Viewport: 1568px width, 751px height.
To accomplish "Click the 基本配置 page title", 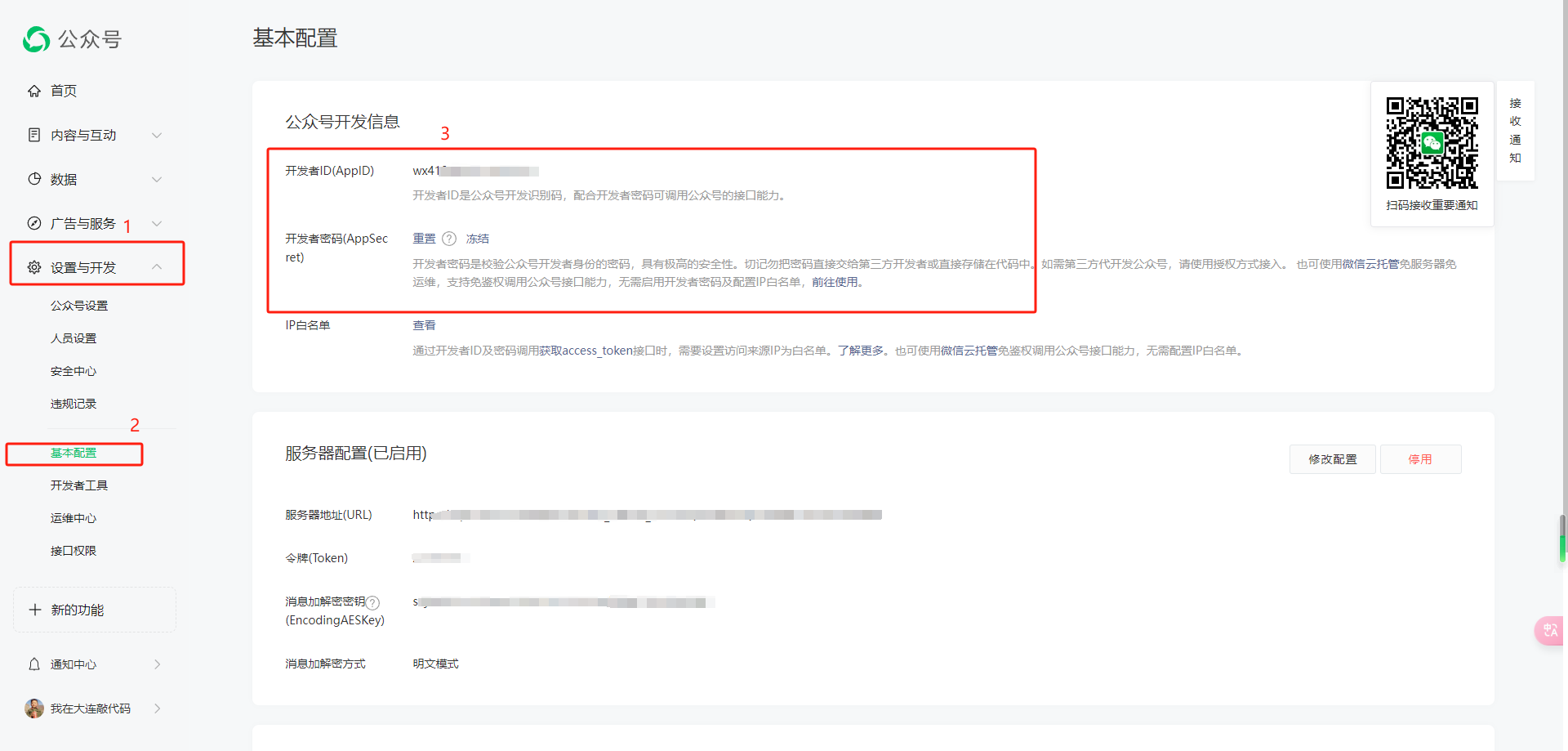I will tap(295, 38).
